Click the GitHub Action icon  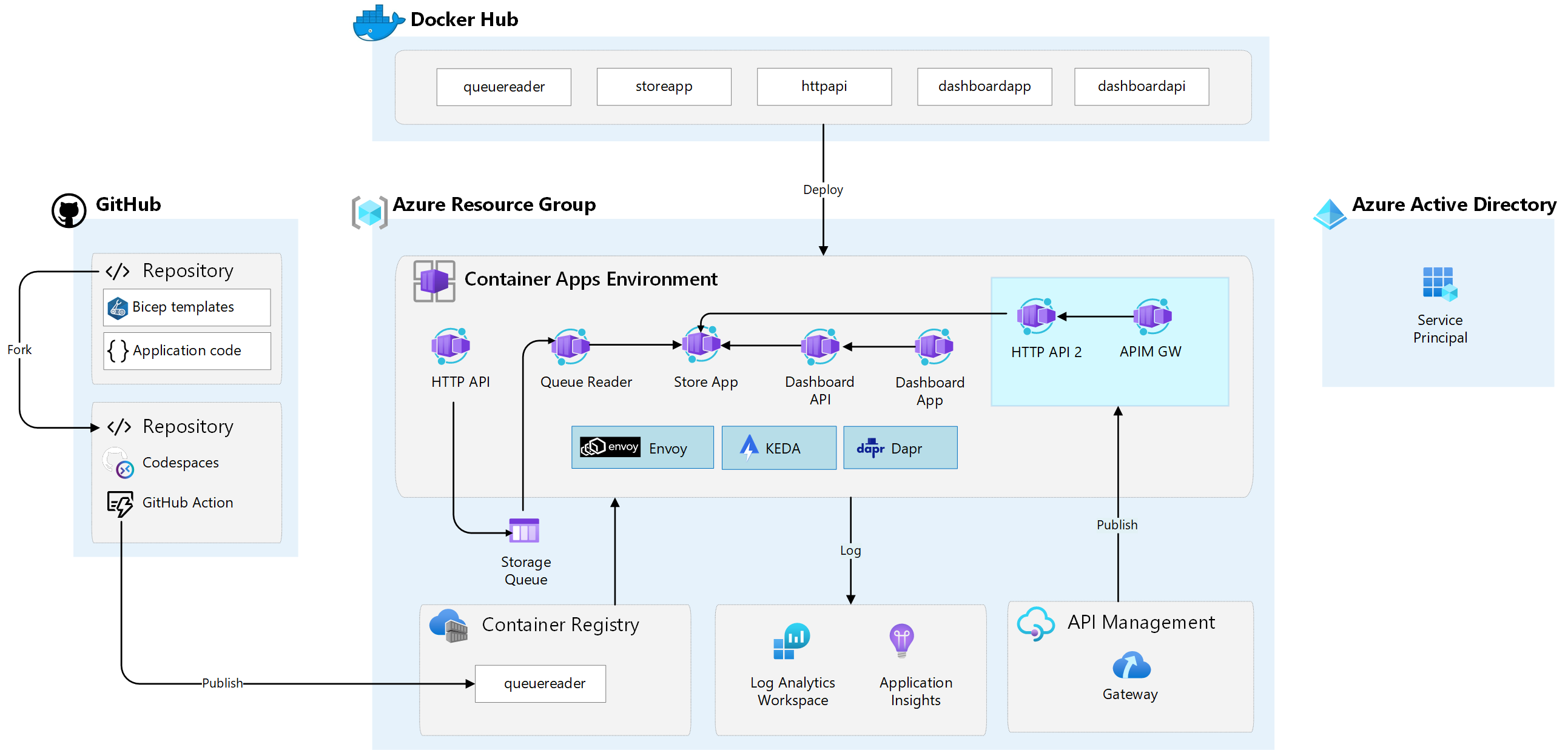pyautogui.click(x=120, y=504)
